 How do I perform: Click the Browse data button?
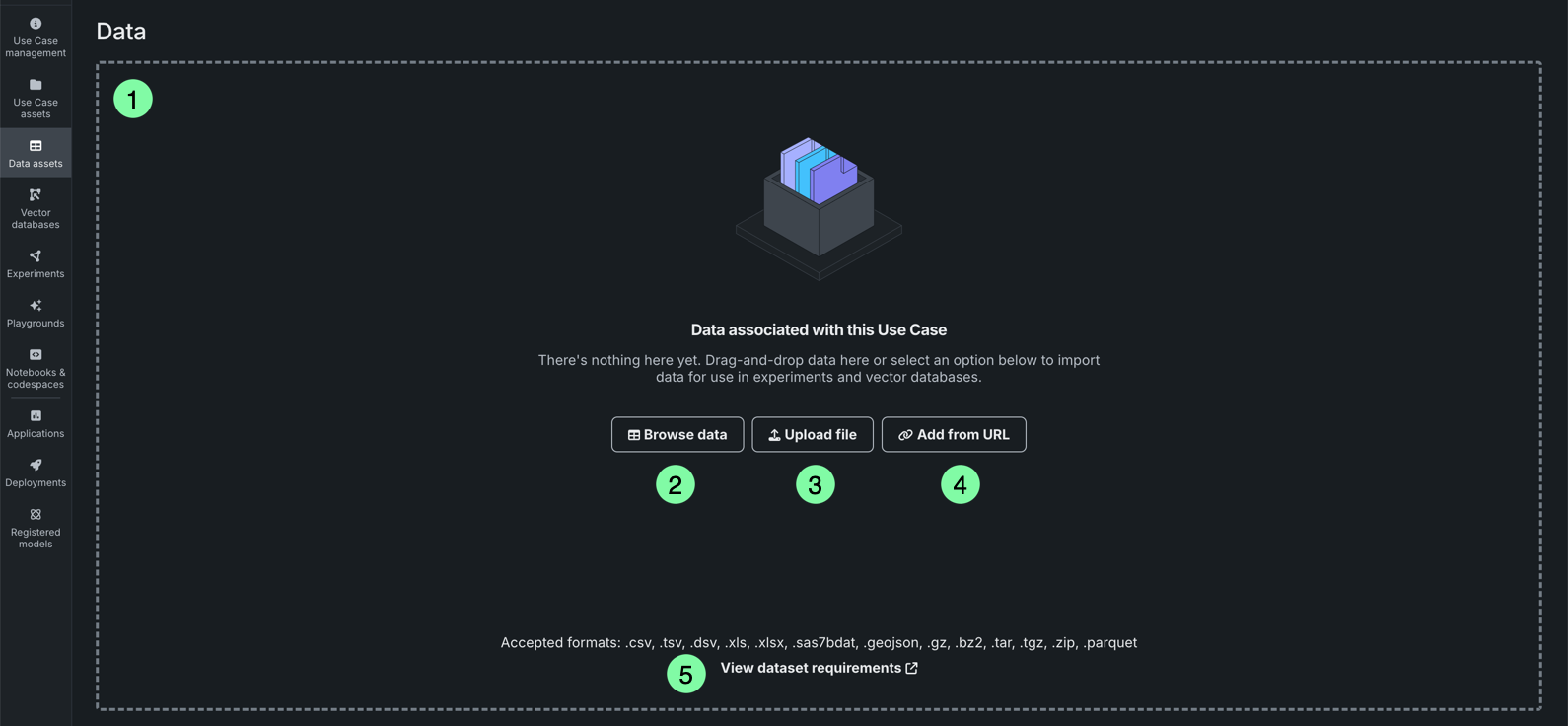coord(677,435)
